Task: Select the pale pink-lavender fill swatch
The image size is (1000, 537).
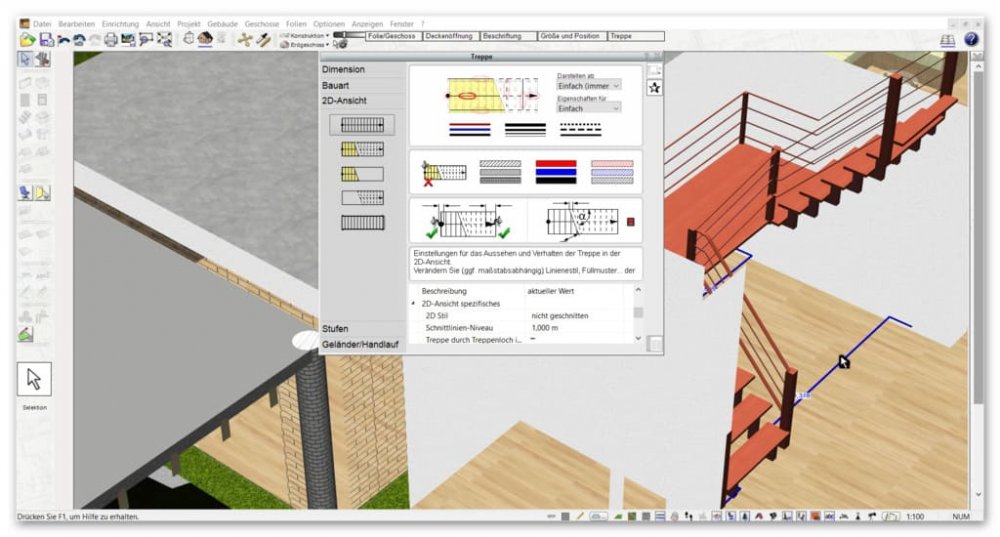Action: click(x=612, y=172)
